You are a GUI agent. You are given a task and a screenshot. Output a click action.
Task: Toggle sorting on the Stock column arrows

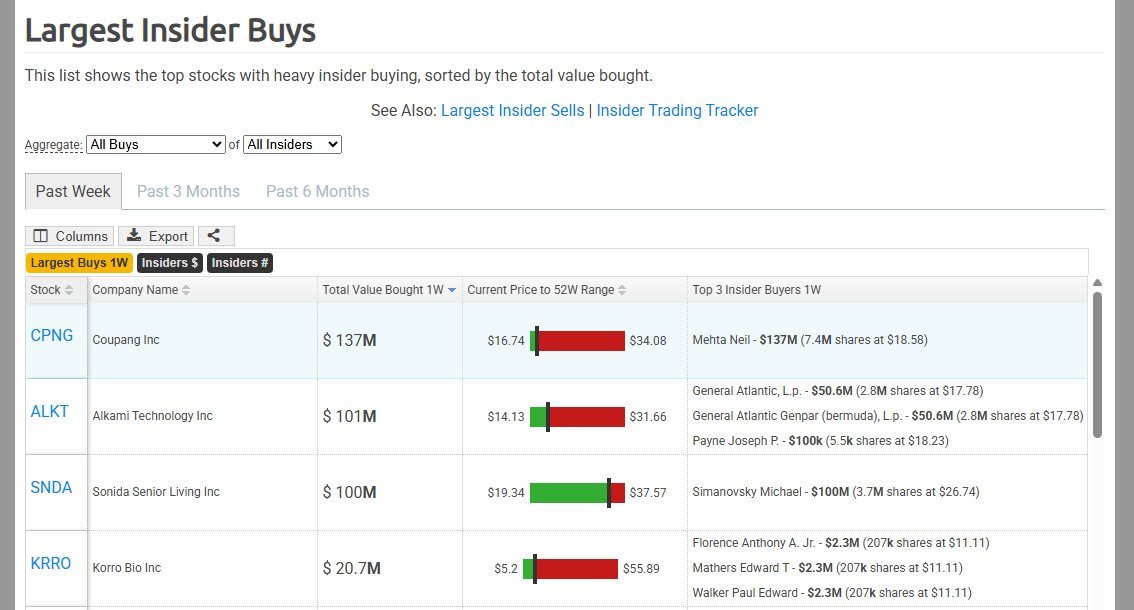(x=68, y=290)
